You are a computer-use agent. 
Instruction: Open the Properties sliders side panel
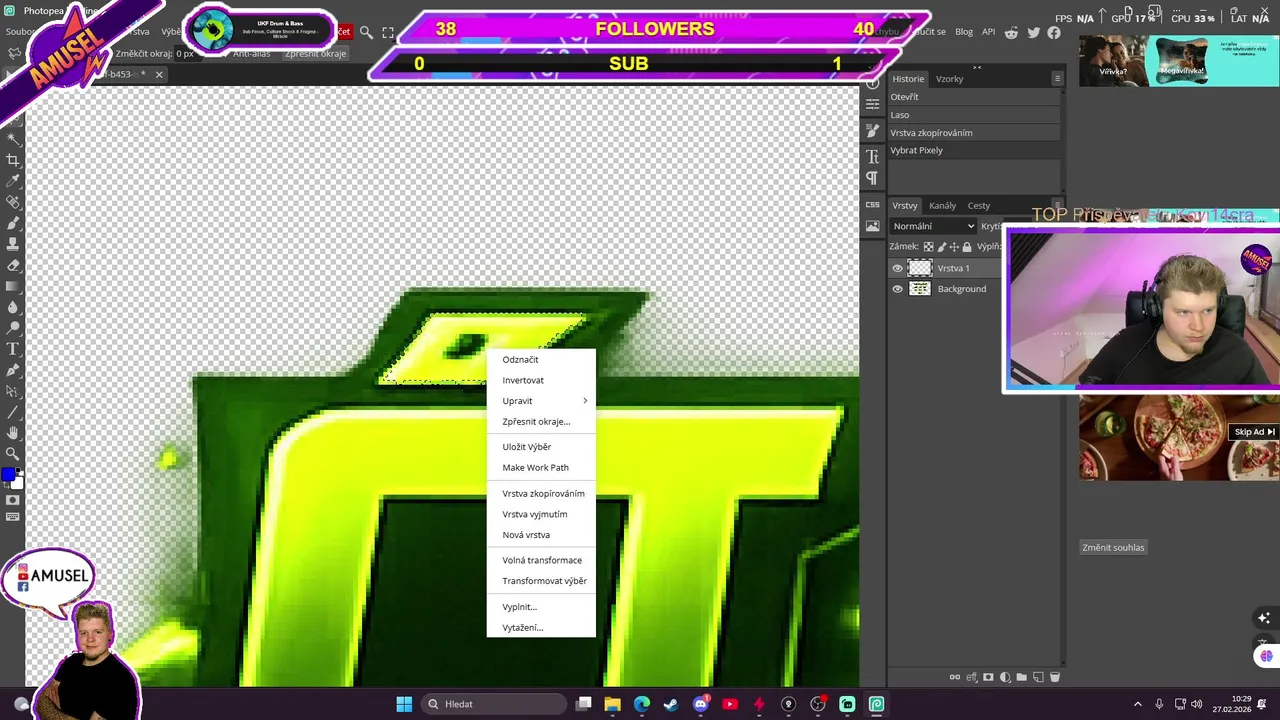(872, 106)
